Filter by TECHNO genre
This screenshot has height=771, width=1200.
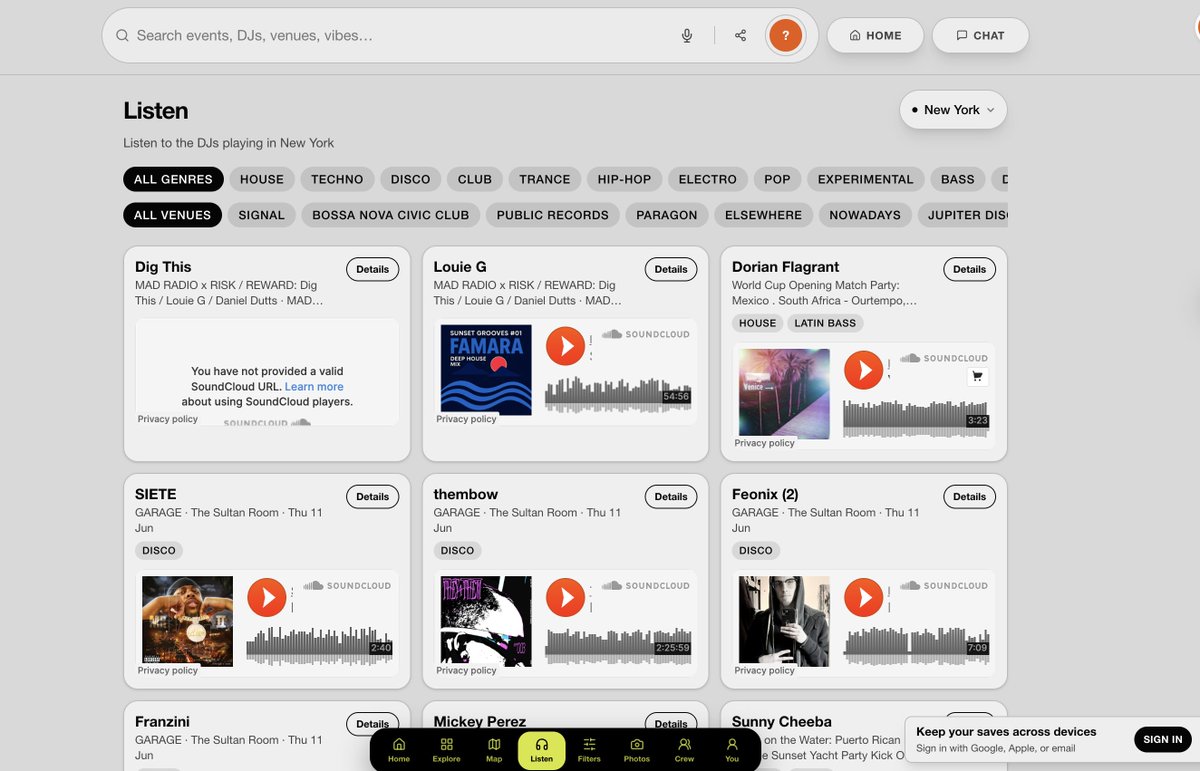coord(337,179)
